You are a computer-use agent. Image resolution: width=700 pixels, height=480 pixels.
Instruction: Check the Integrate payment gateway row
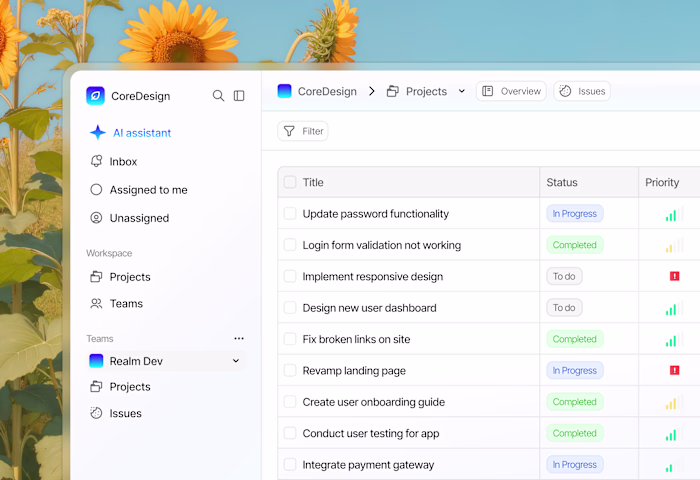coord(290,464)
